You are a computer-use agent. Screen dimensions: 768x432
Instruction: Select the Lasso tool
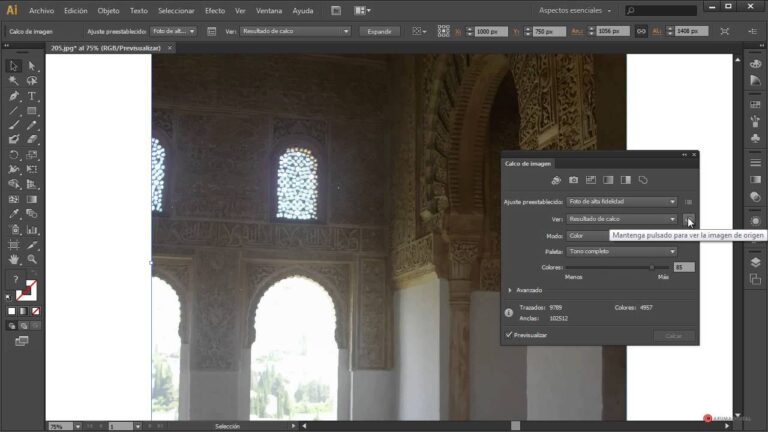pos(32,80)
